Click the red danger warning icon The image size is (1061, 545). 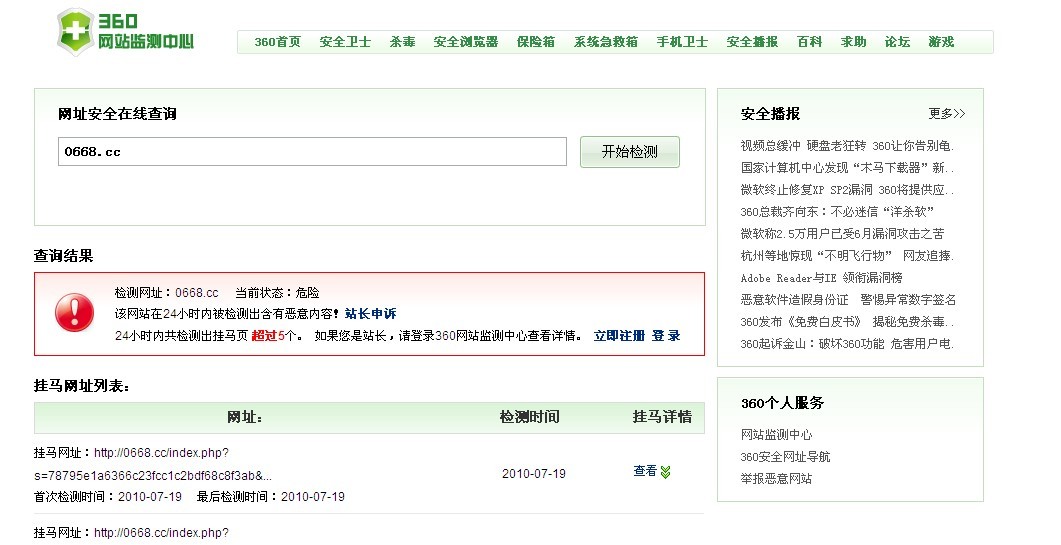pyautogui.click(x=74, y=313)
